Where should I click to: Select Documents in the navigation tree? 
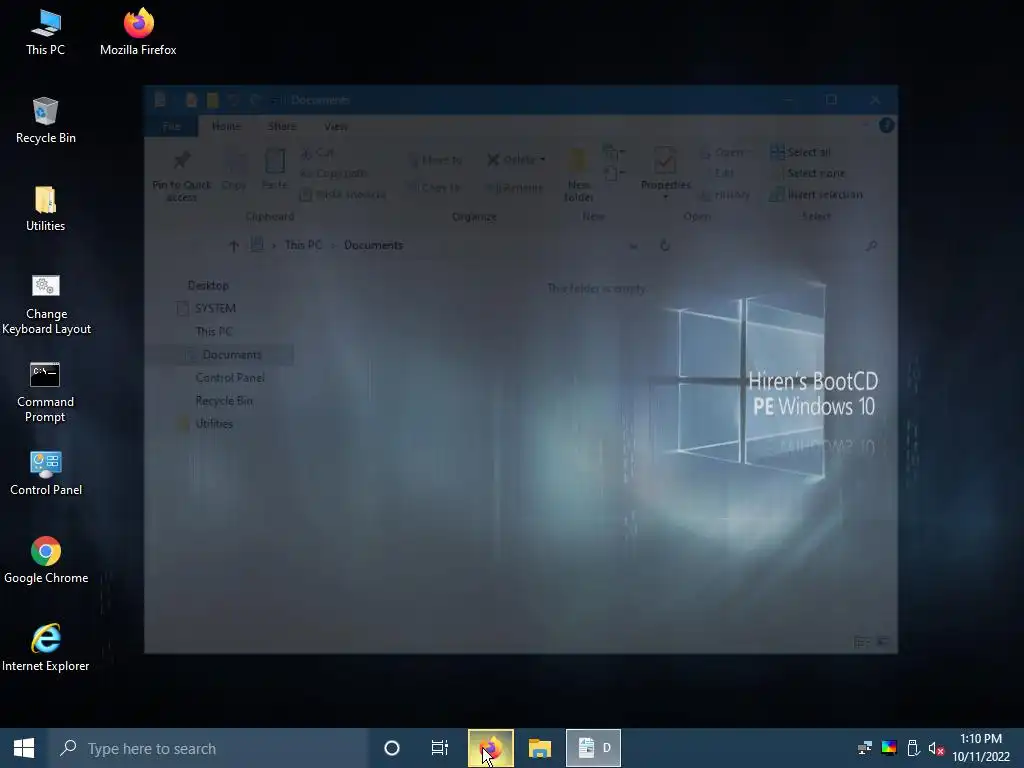(x=232, y=355)
